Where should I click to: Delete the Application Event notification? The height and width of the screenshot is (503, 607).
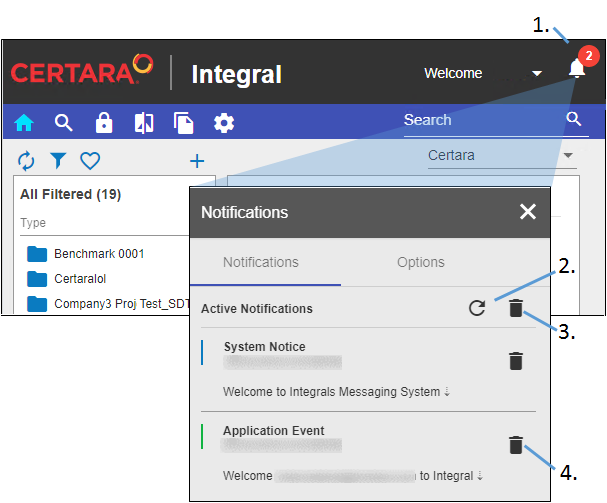pyautogui.click(x=516, y=445)
